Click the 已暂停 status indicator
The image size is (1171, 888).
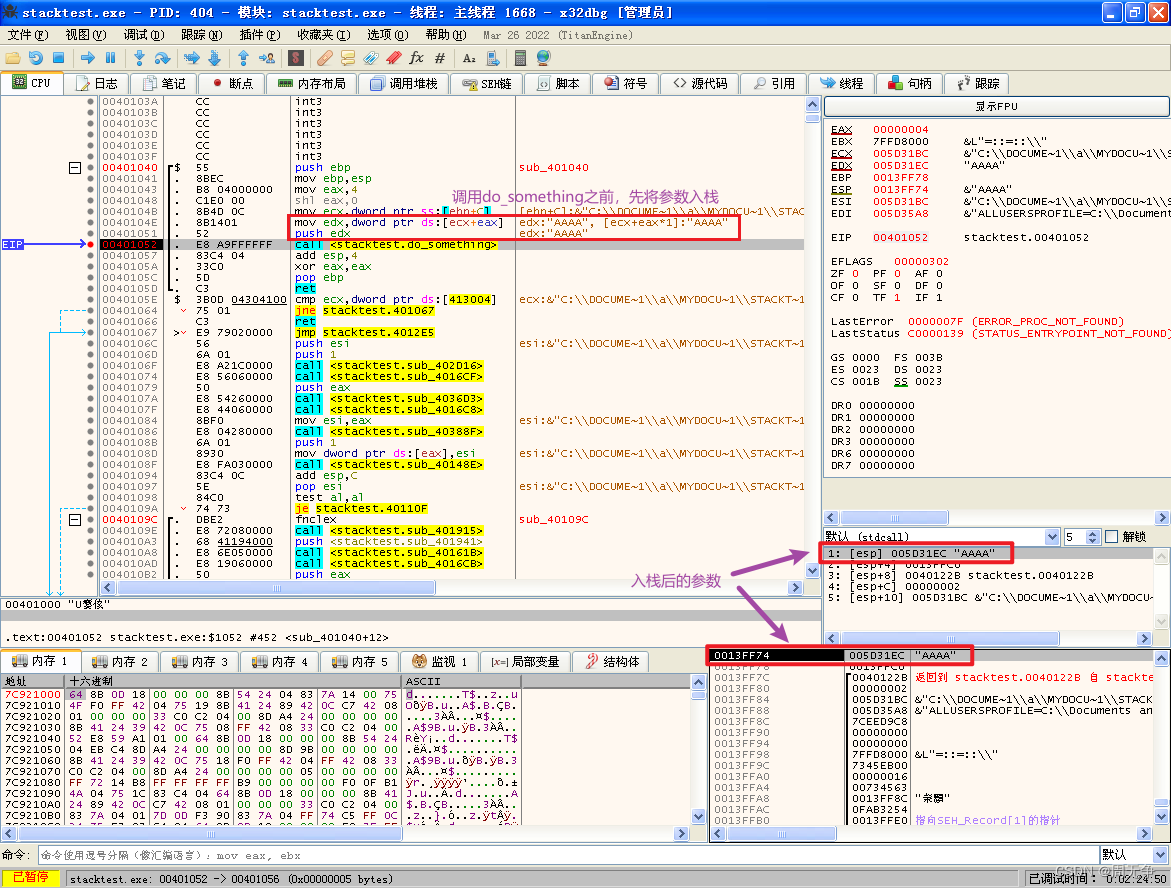pos(31,878)
